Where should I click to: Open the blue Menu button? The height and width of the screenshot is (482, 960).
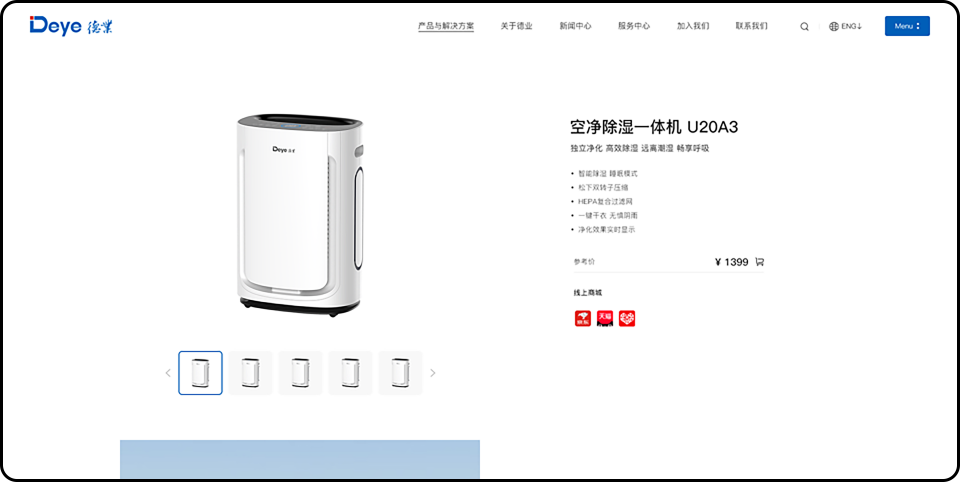click(907, 26)
